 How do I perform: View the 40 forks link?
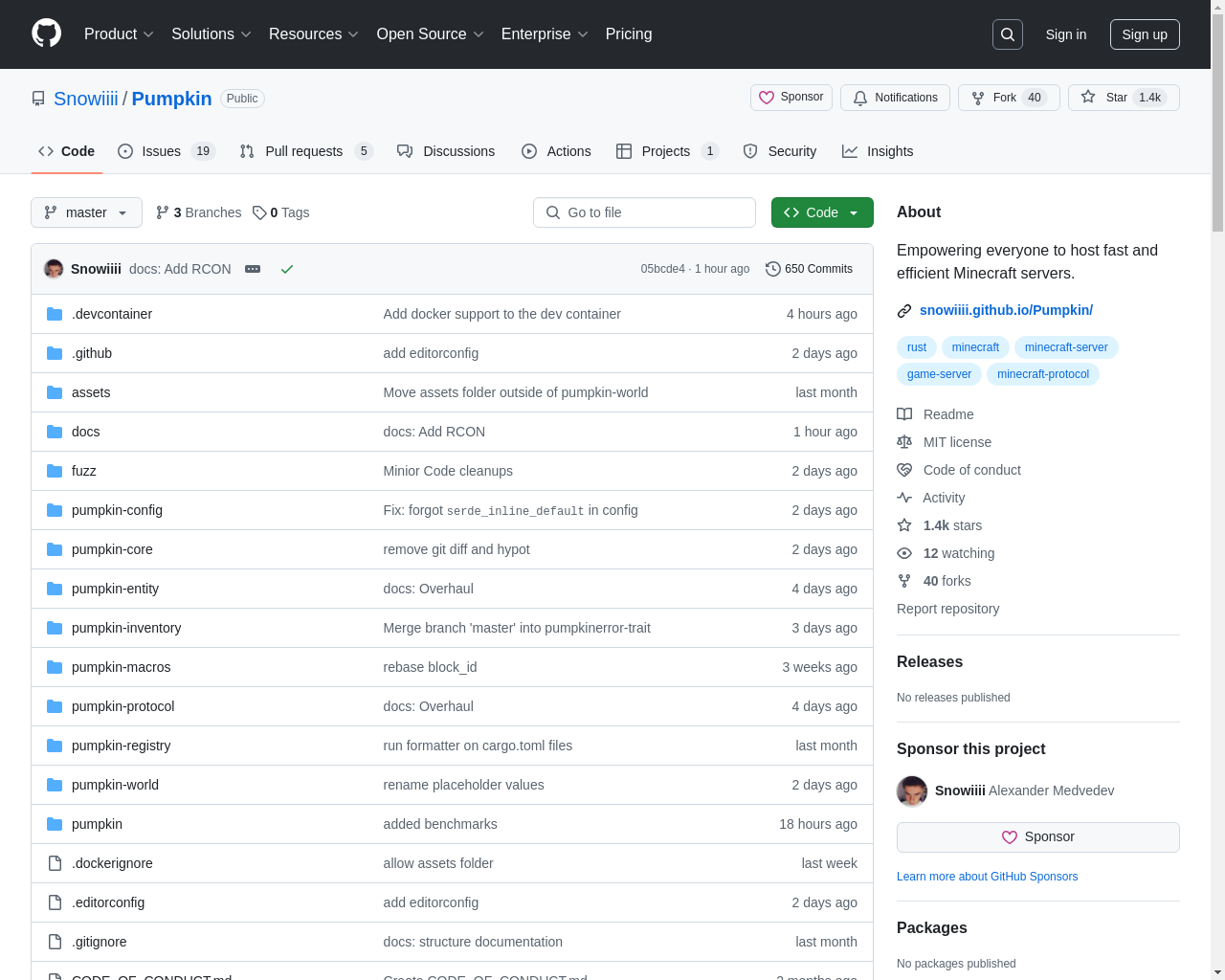pyautogui.click(x=933, y=581)
